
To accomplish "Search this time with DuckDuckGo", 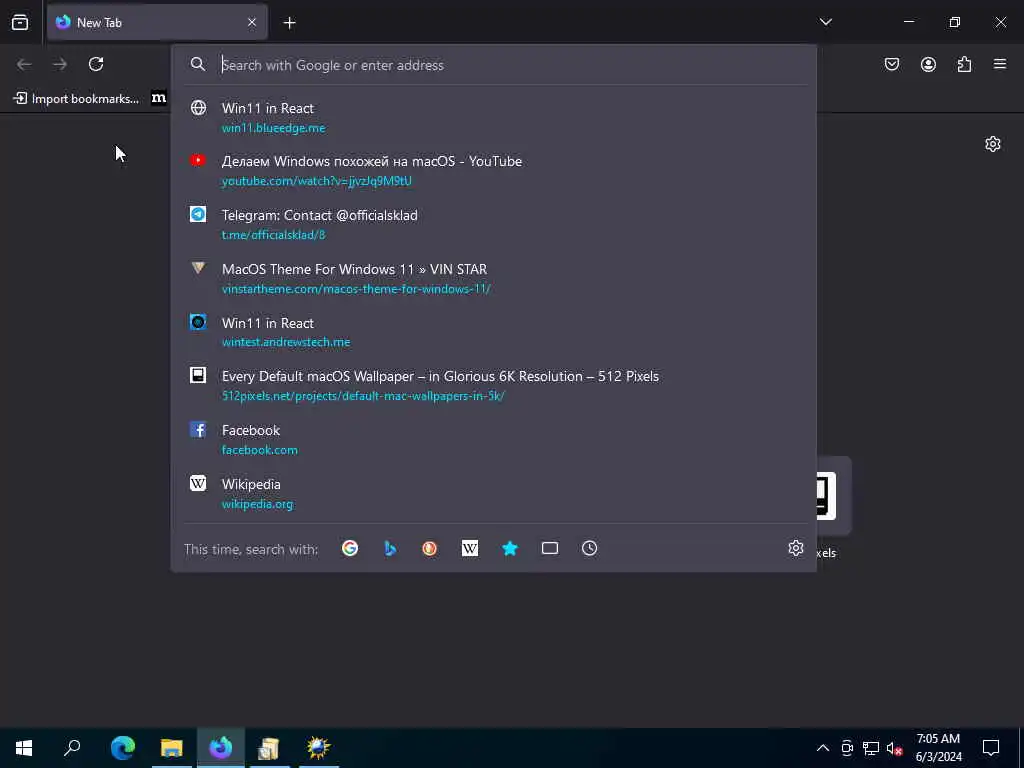I will click(430, 548).
